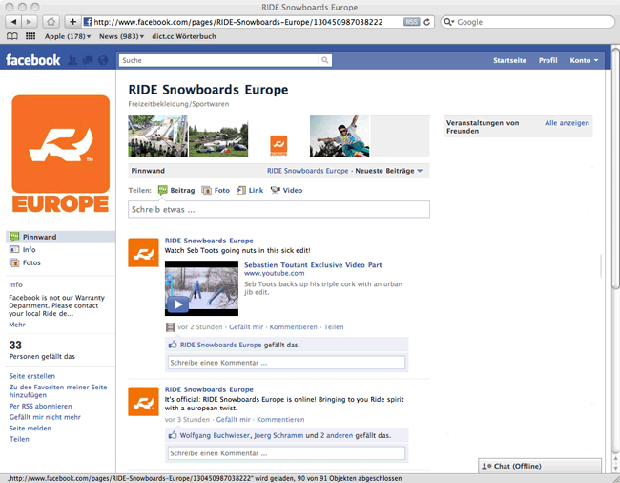Click Gefällt mir nicht mehr link

pos(45,417)
